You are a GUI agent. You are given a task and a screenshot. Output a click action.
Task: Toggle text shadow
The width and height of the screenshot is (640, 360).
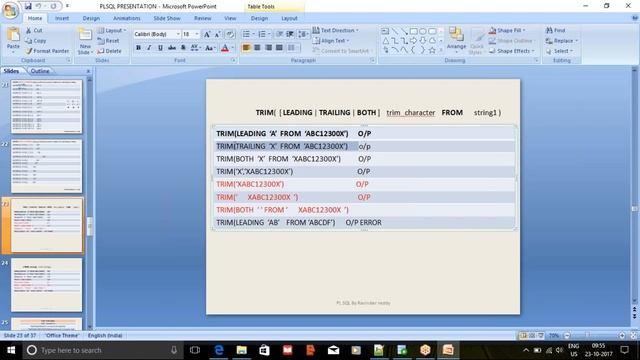point(183,48)
